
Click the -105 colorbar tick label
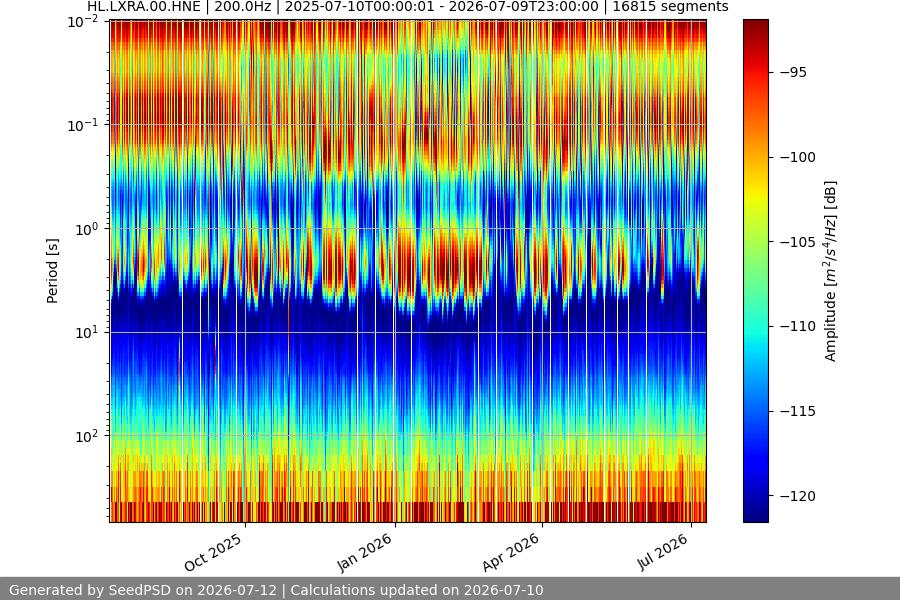(798, 242)
